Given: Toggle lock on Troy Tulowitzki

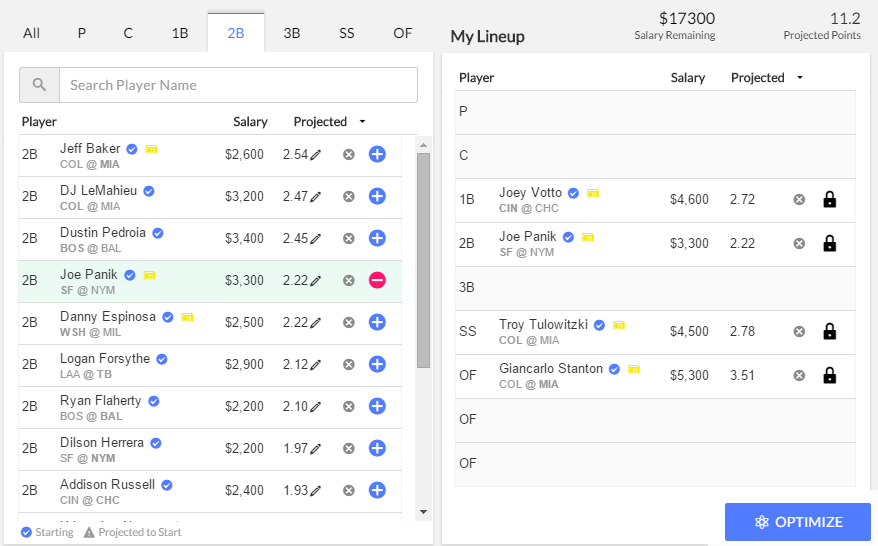Looking at the screenshot, I should (x=830, y=332).
